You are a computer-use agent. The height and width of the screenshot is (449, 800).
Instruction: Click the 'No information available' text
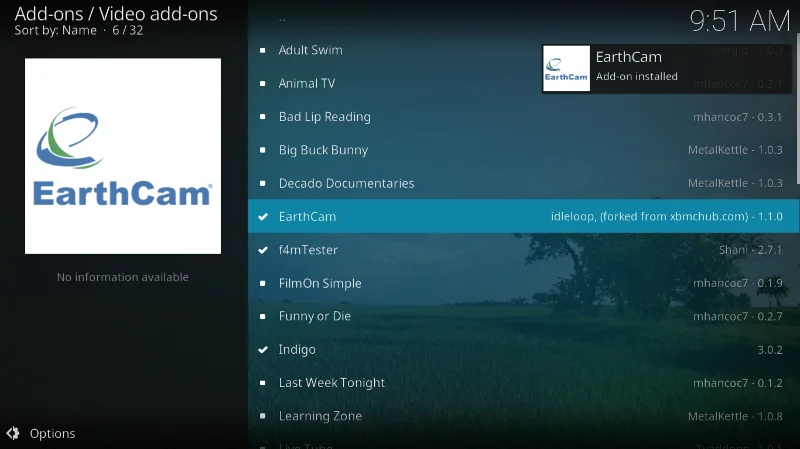coord(122,277)
